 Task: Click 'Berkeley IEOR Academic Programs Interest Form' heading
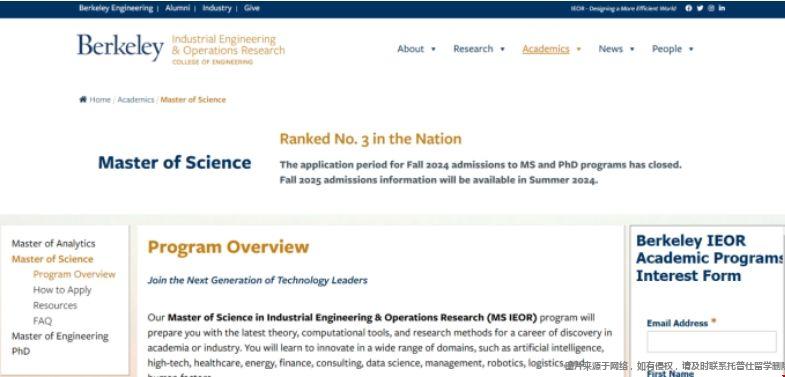[708, 258]
